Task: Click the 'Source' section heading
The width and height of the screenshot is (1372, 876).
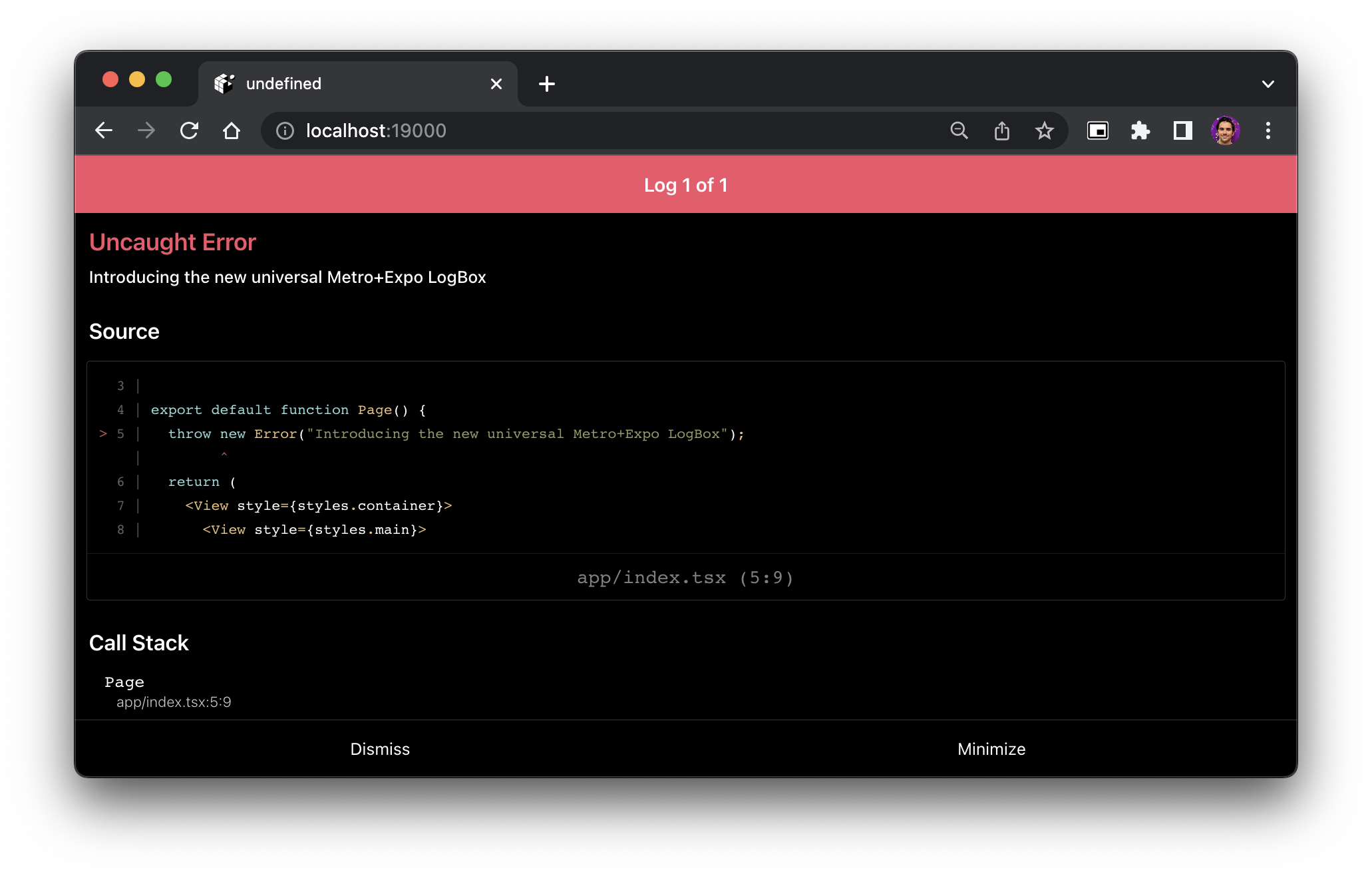Action: point(124,331)
